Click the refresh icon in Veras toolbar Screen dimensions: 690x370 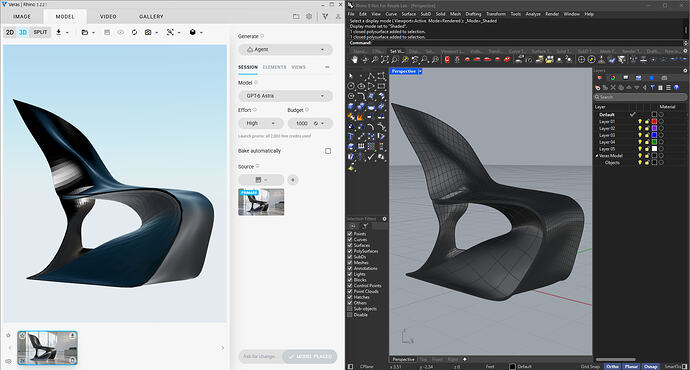(135, 33)
